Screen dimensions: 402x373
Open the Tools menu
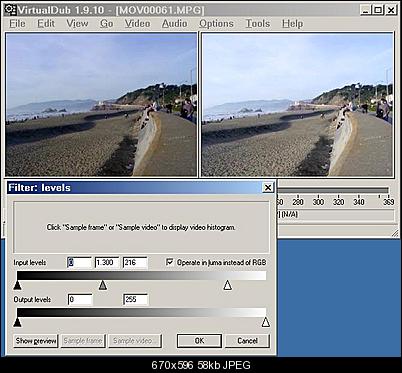258,24
